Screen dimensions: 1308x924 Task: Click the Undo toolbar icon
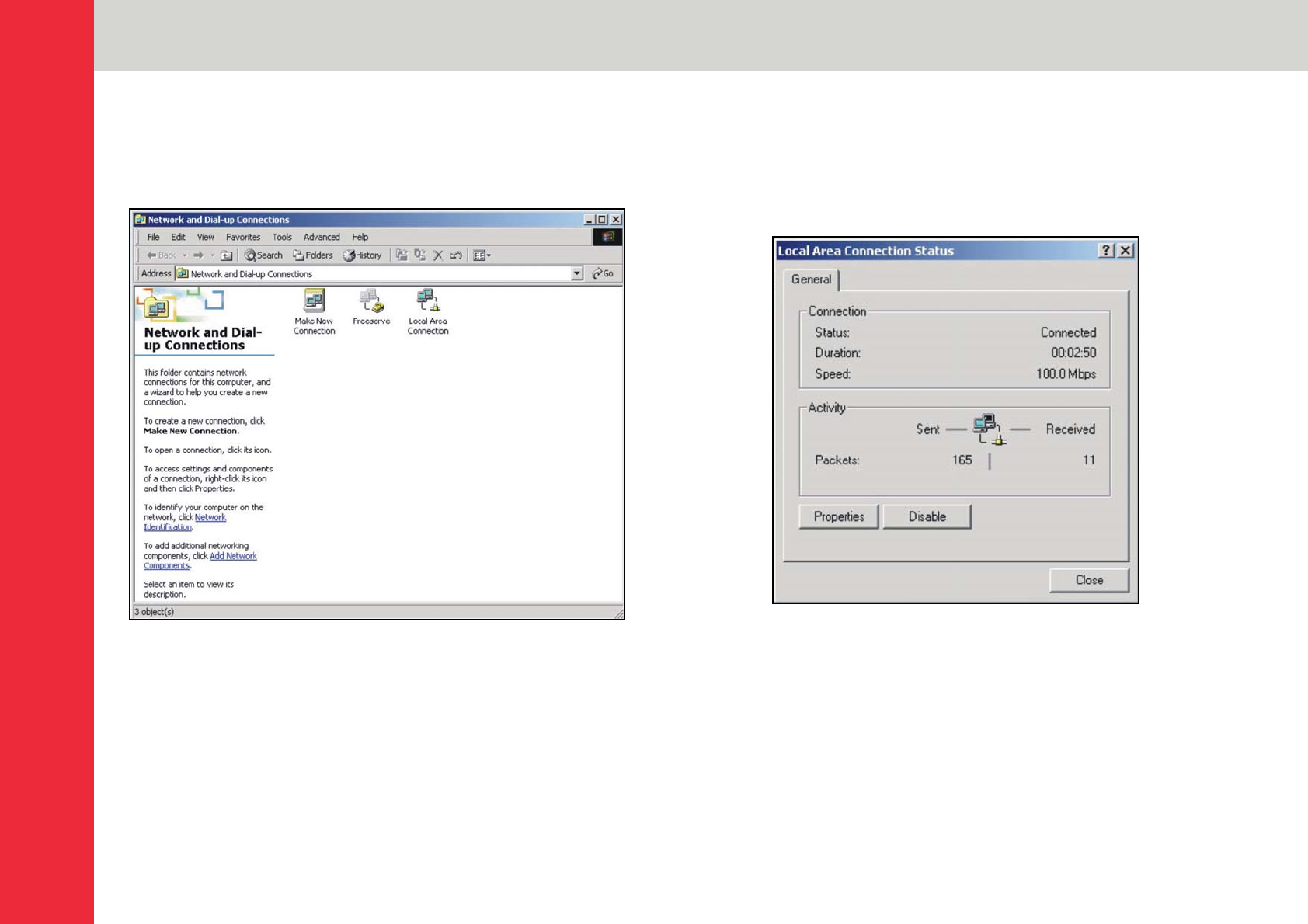click(456, 255)
